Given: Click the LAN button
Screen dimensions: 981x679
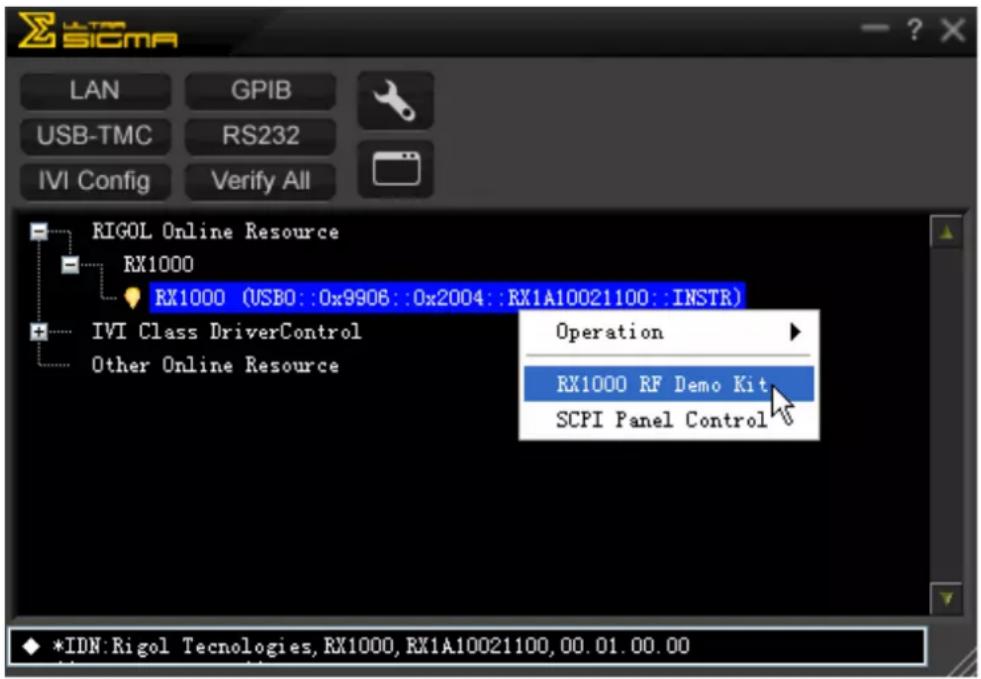Looking at the screenshot, I should [x=95, y=90].
